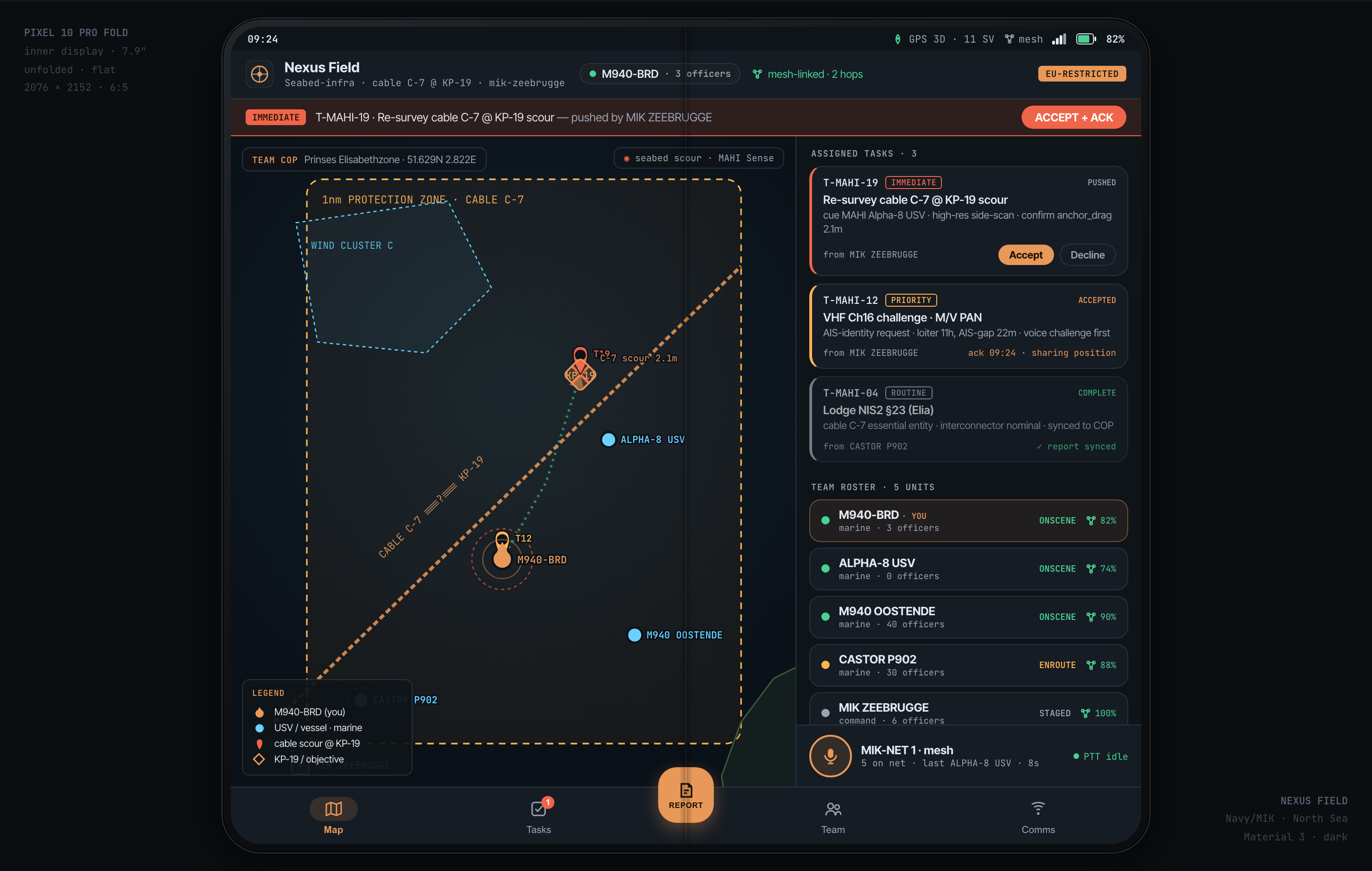Tap the push-to-talk microphone button
The height and width of the screenshot is (871, 1372).
pyautogui.click(x=830, y=757)
